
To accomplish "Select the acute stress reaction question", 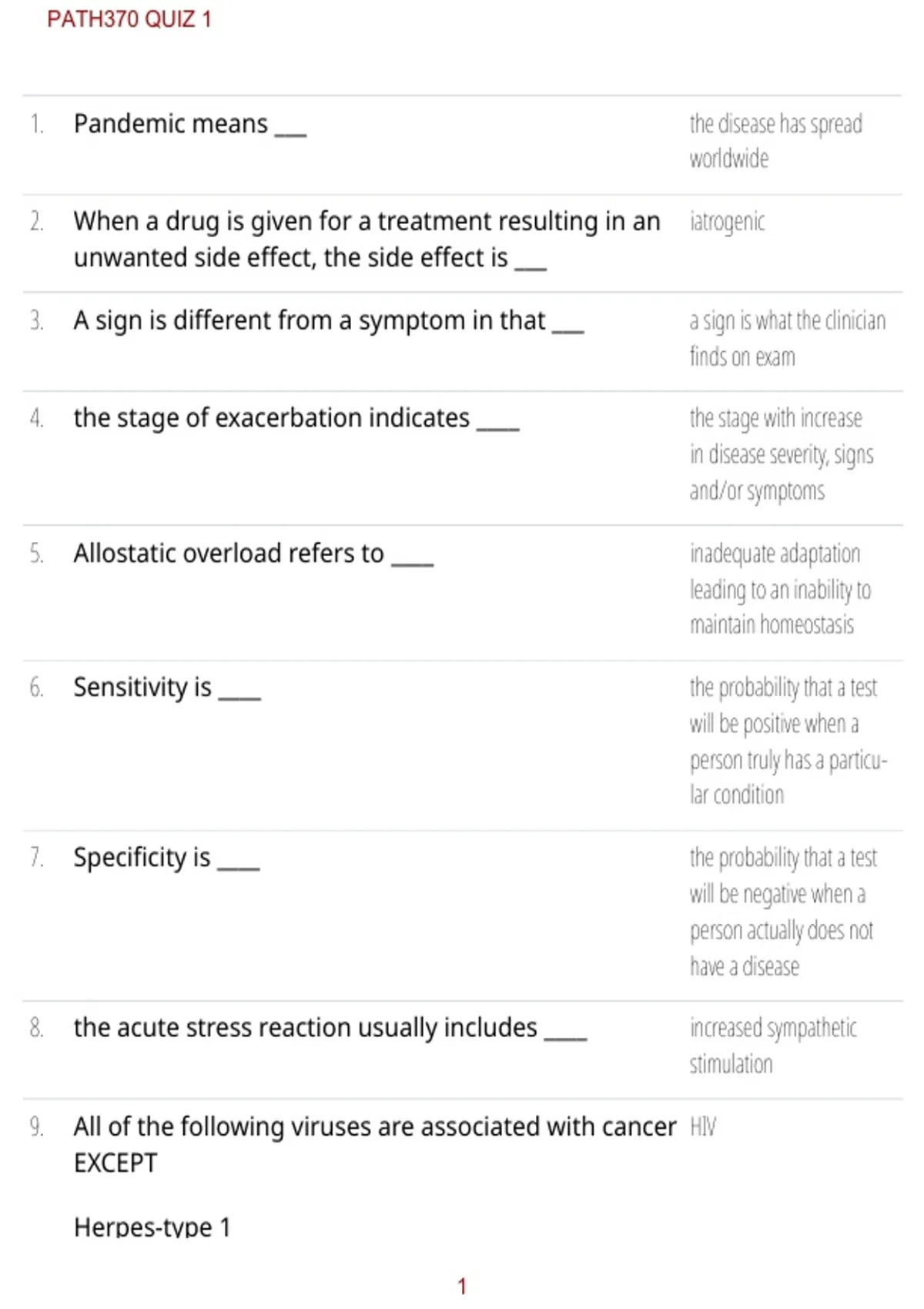I will 330,1028.
